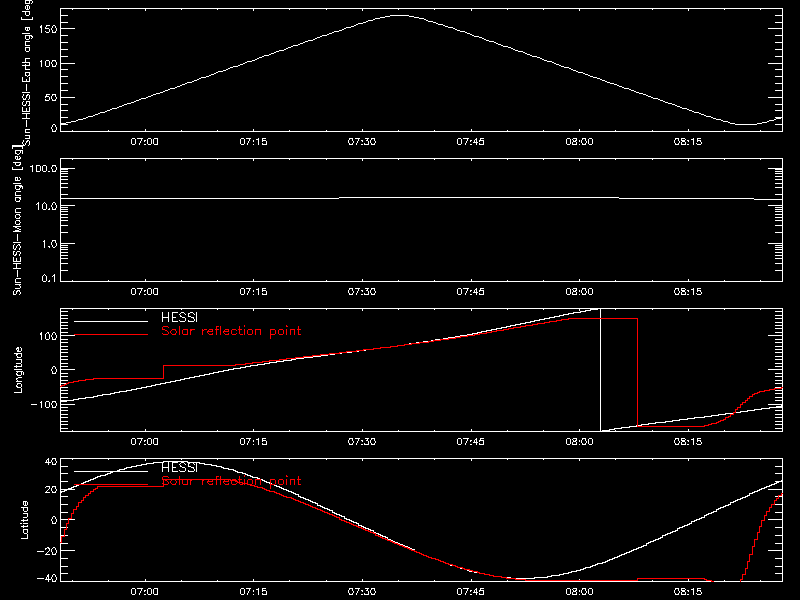Click the peak of the Earth angle curve

tap(401, 16)
